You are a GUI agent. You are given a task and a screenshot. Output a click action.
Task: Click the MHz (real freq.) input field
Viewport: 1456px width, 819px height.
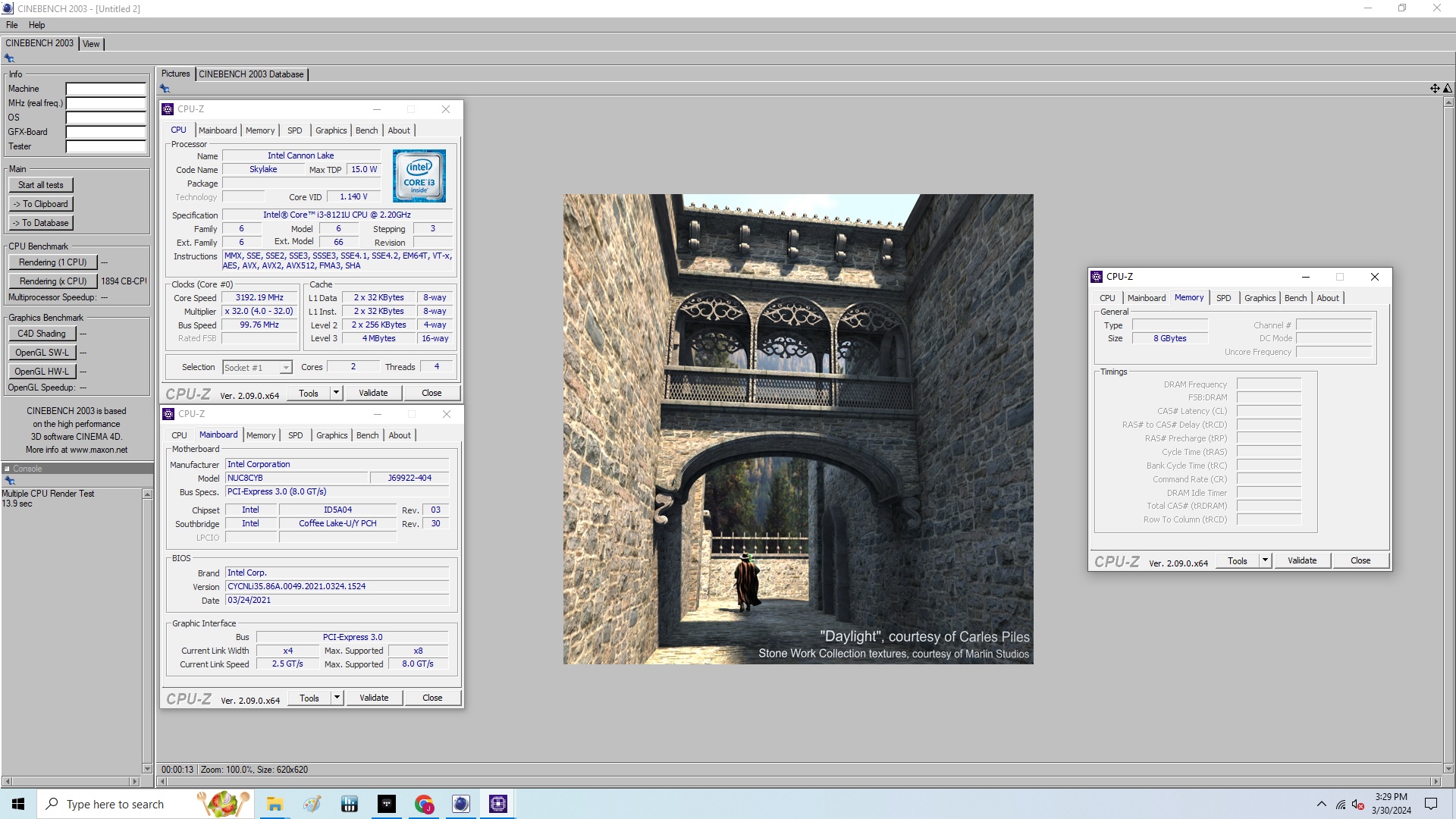(105, 103)
